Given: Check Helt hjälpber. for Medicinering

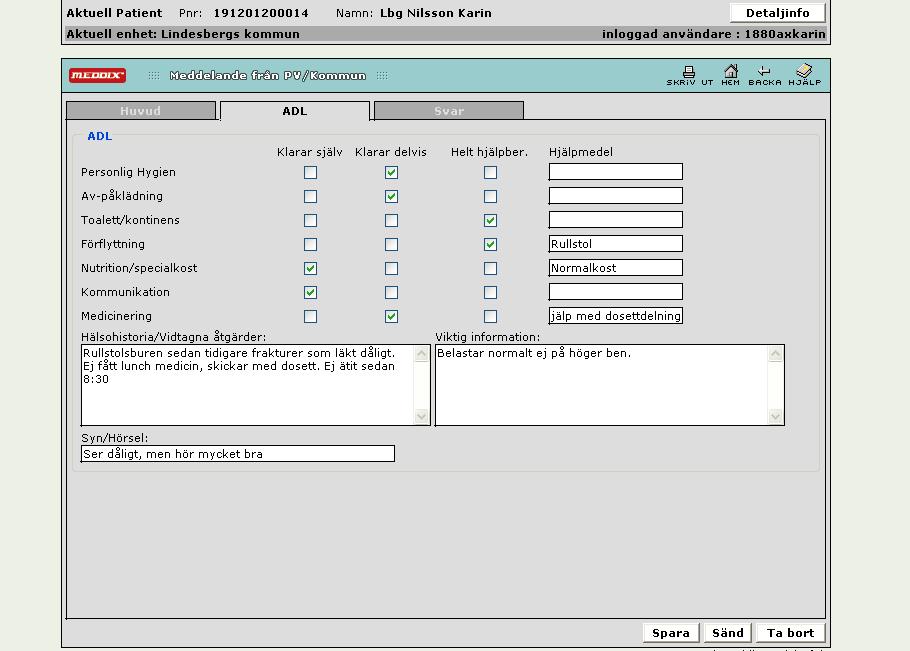Looking at the screenshot, I should pos(490,316).
